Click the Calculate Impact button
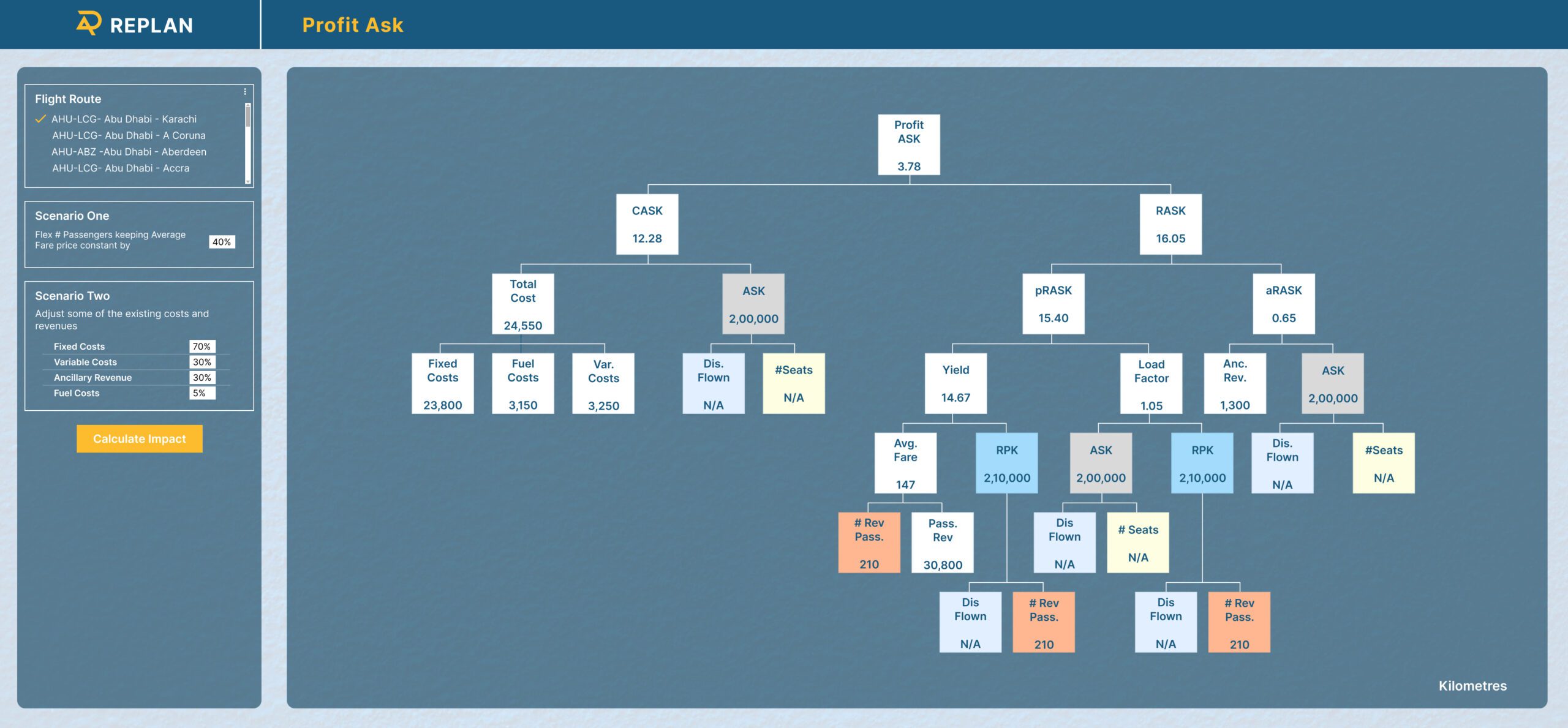The image size is (1568, 728). click(x=139, y=437)
